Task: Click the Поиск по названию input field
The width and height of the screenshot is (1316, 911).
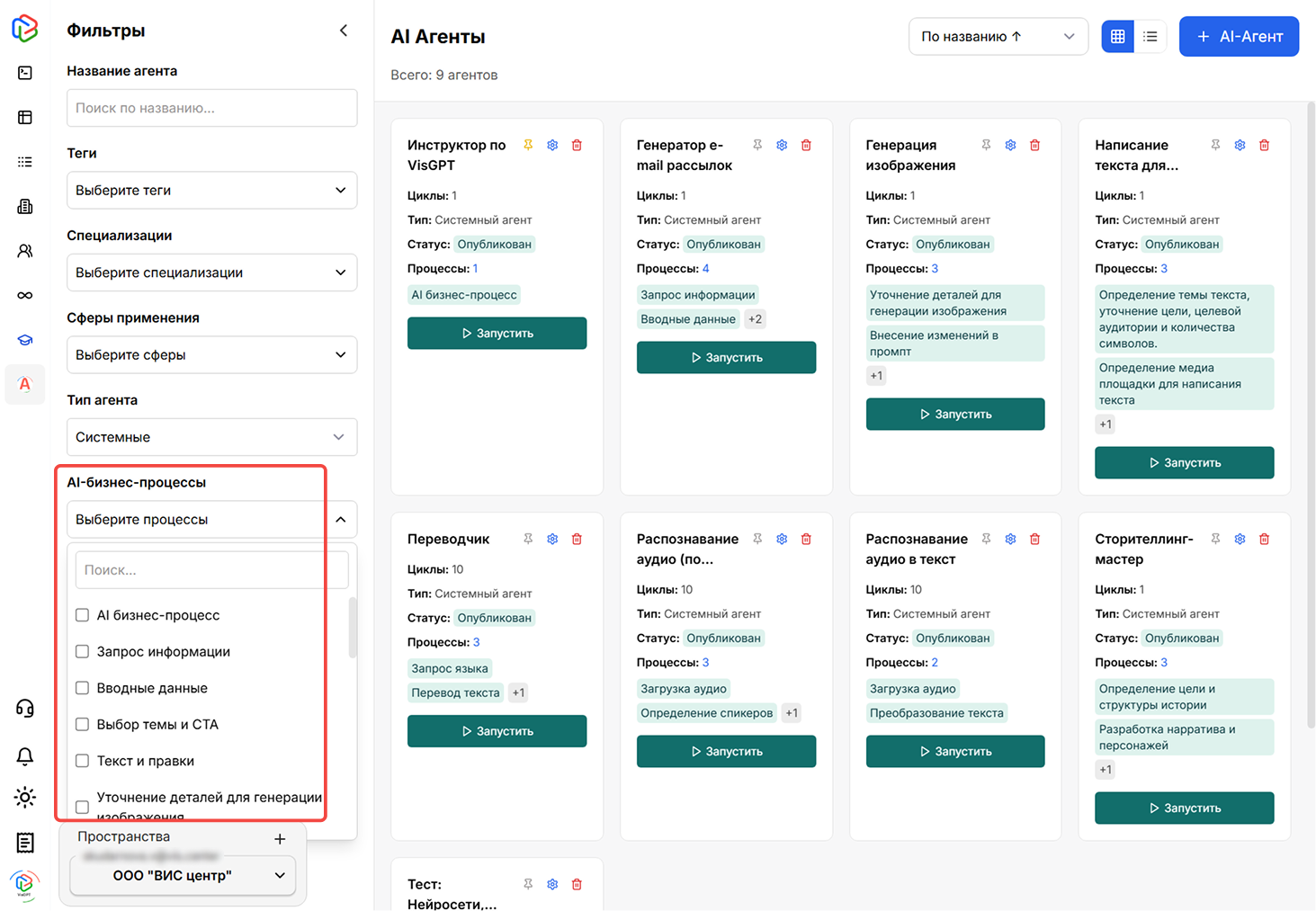Action: pyautogui.click(x=211, y=108)
